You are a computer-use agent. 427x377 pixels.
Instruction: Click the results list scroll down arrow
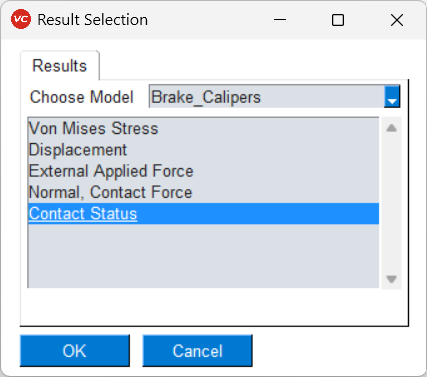(391, 279)
